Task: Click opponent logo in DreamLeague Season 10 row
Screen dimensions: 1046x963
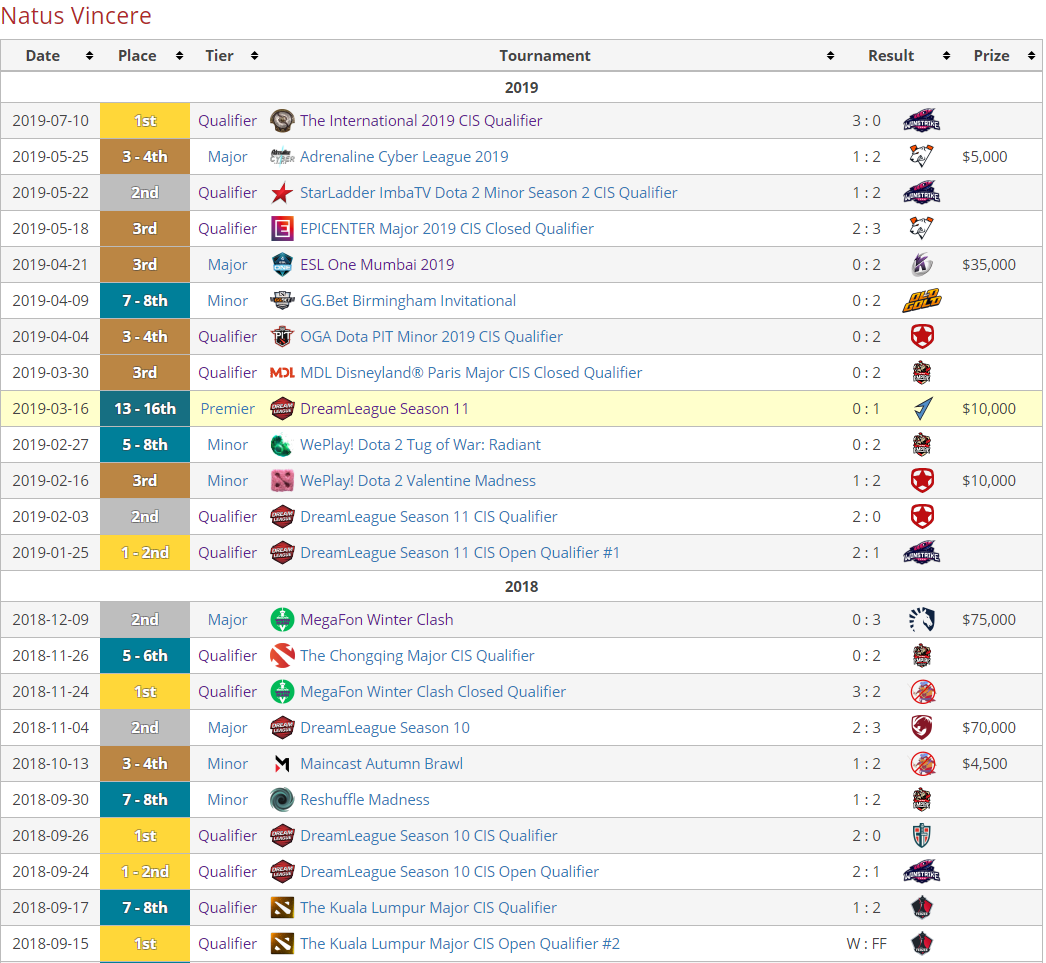Action: (922, 728)
